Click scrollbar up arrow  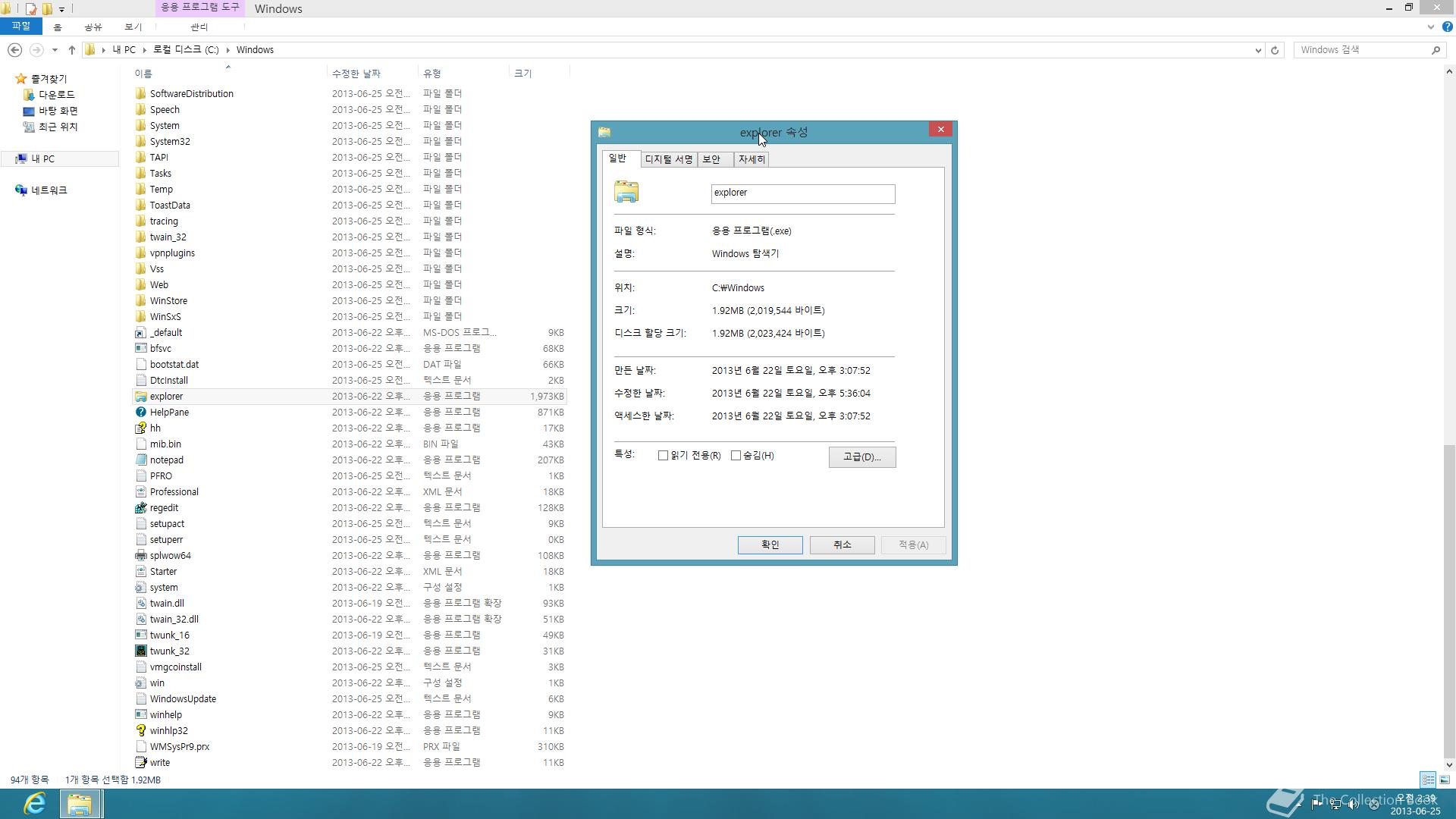pos(1449,72)
